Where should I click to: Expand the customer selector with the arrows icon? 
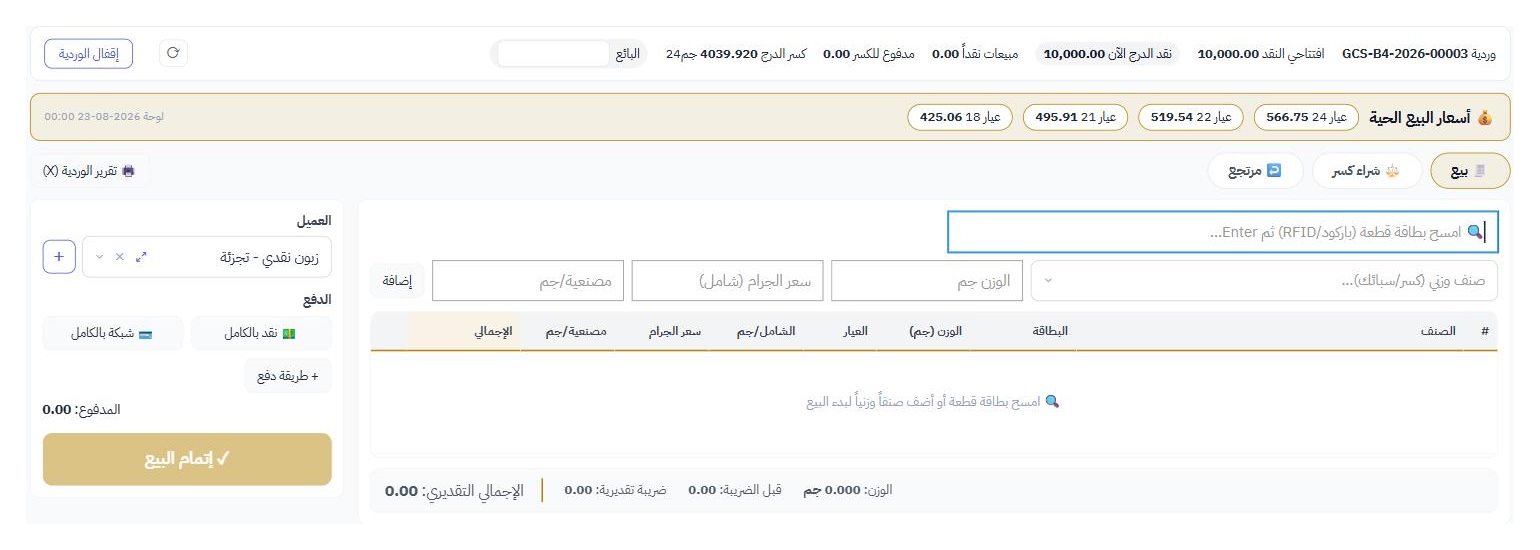[x=141, y=257]
